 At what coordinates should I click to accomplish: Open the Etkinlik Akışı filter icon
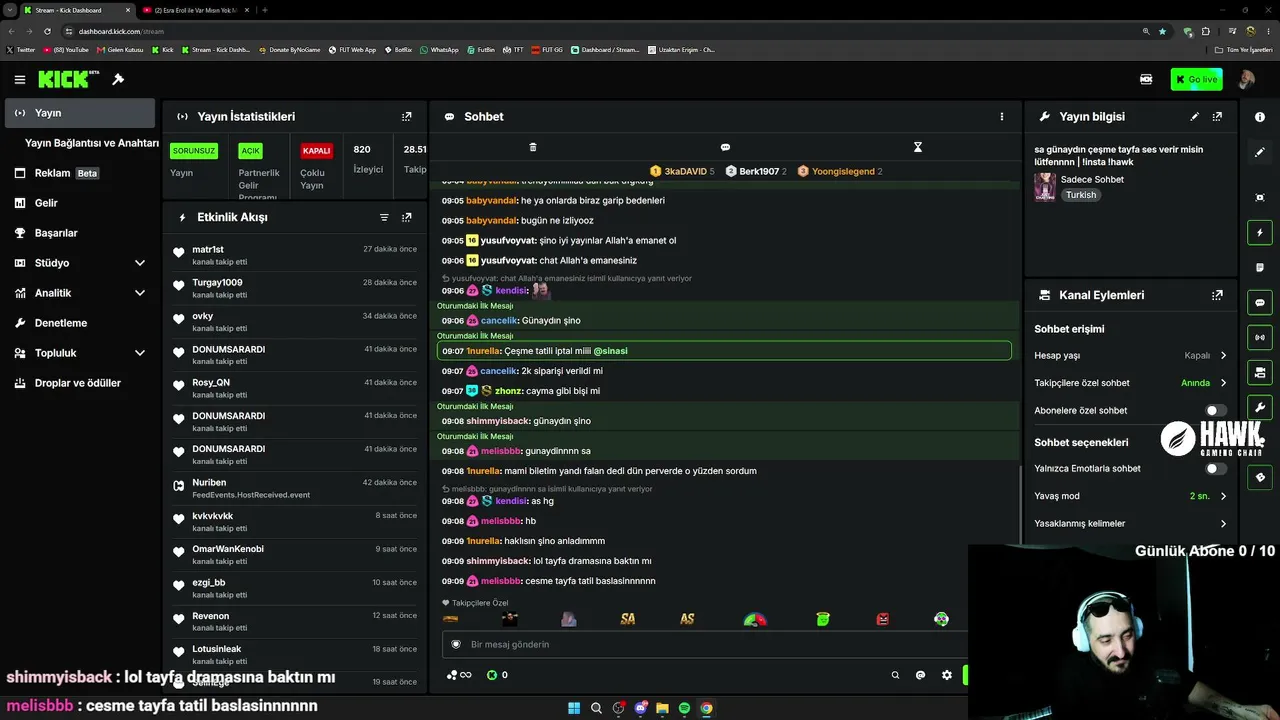point(384,217)
